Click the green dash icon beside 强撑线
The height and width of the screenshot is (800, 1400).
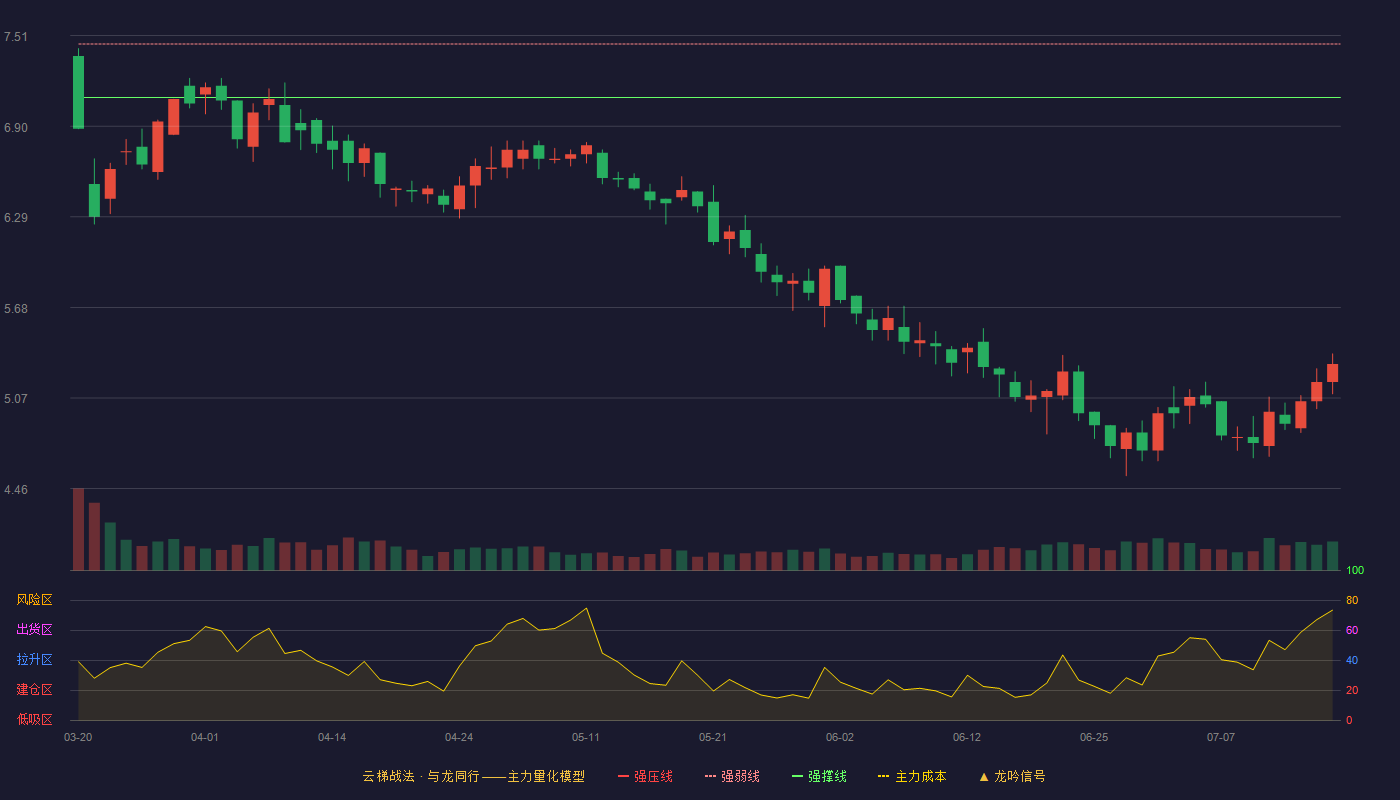pos(797,776)
